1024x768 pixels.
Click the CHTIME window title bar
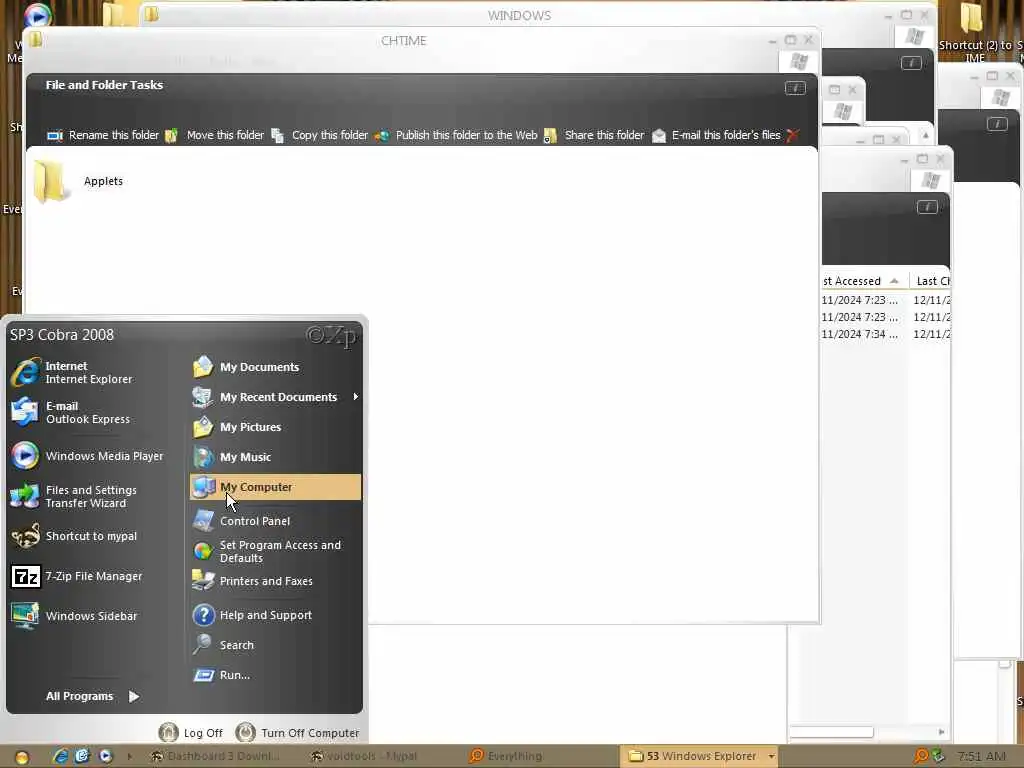(404, 40)
